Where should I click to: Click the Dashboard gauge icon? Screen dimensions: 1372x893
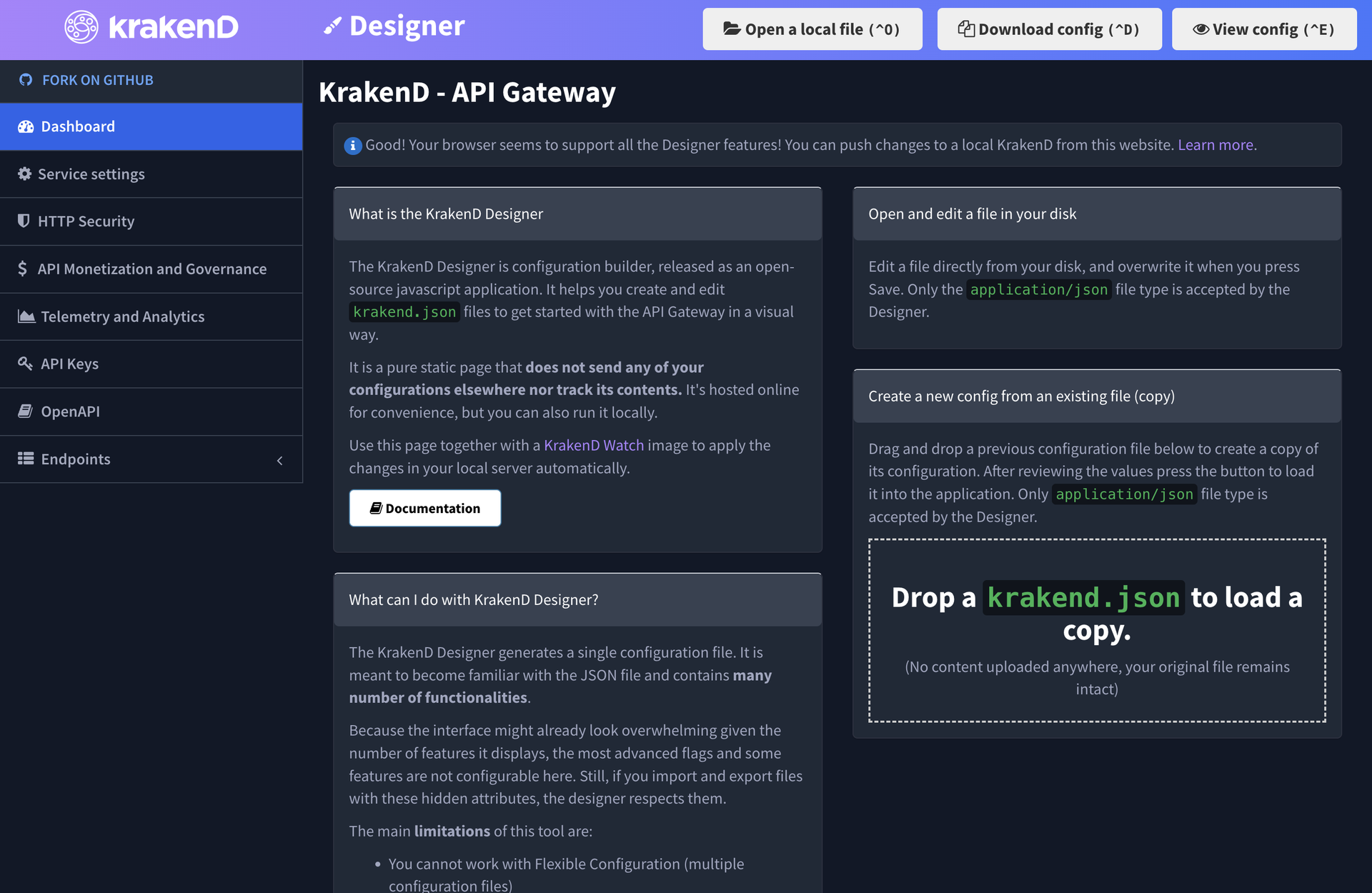pyautogui.click(x=26, y=126)
